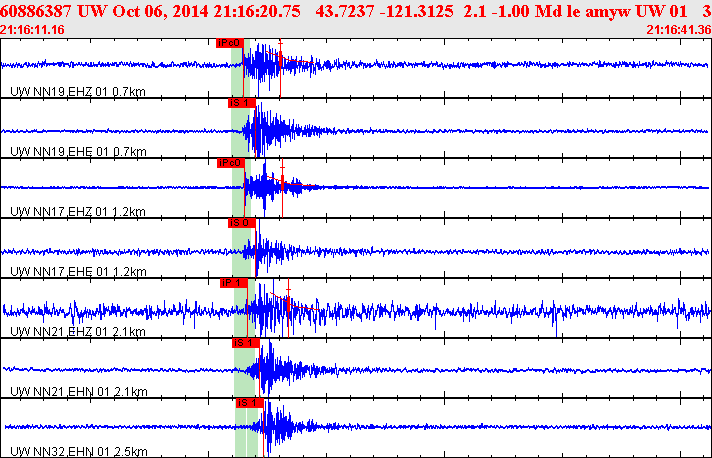This screenshot has height=458, width=712.
Task: Click the iPc0 pick flag on NN19 EHZ
Action: (230, 43)
